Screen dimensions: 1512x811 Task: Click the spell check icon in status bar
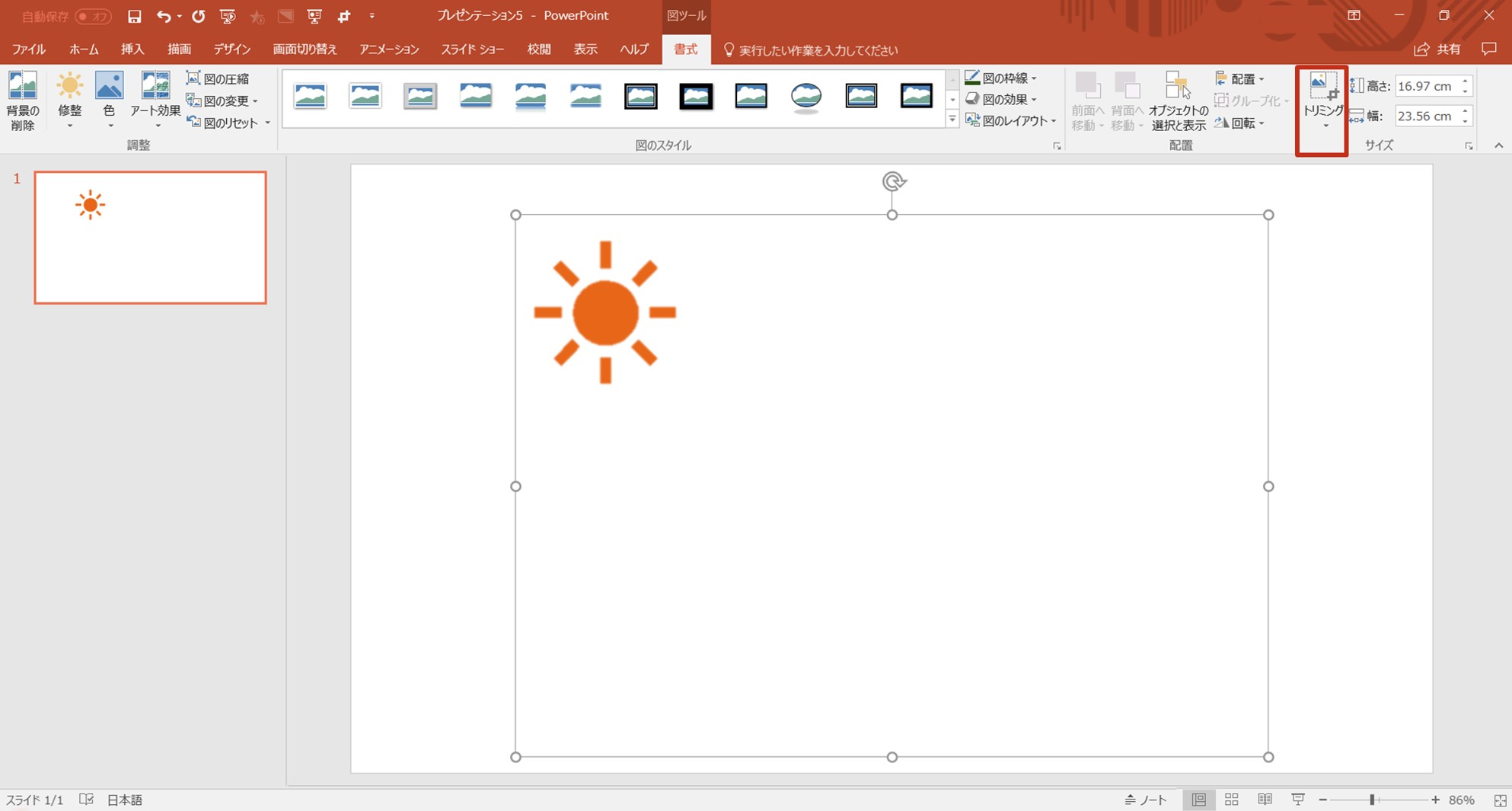tap(87, 800)
